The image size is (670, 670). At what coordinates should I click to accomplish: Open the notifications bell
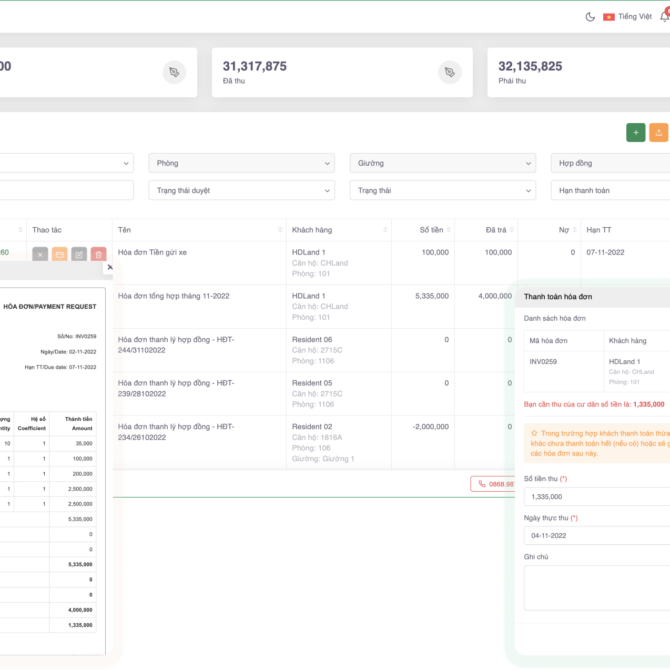click(664, 17)
